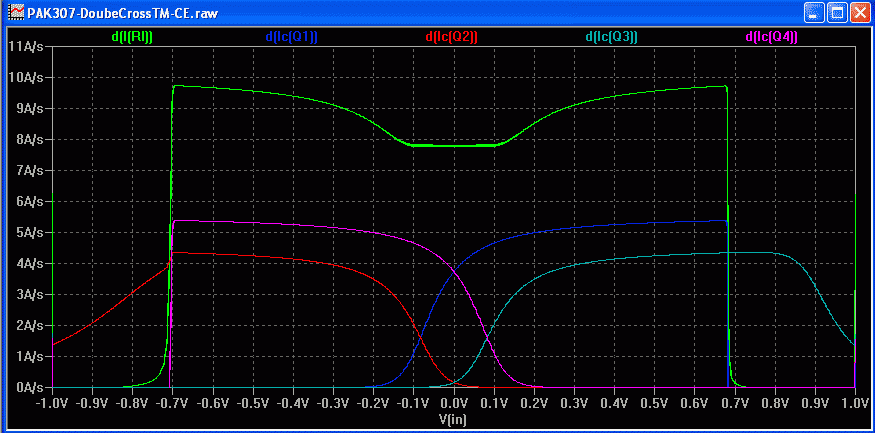The image size is (875, 433).
Task: Click the d(I(Rl)) green trace label
Action: (132, 36)
